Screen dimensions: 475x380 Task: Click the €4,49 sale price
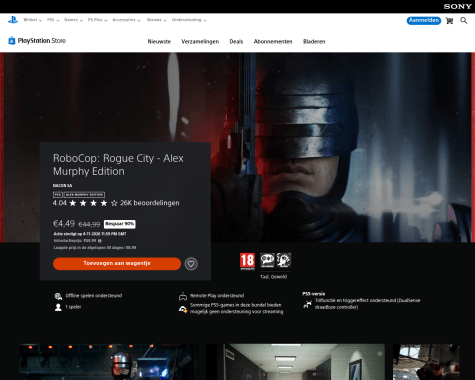click(64, 224)
